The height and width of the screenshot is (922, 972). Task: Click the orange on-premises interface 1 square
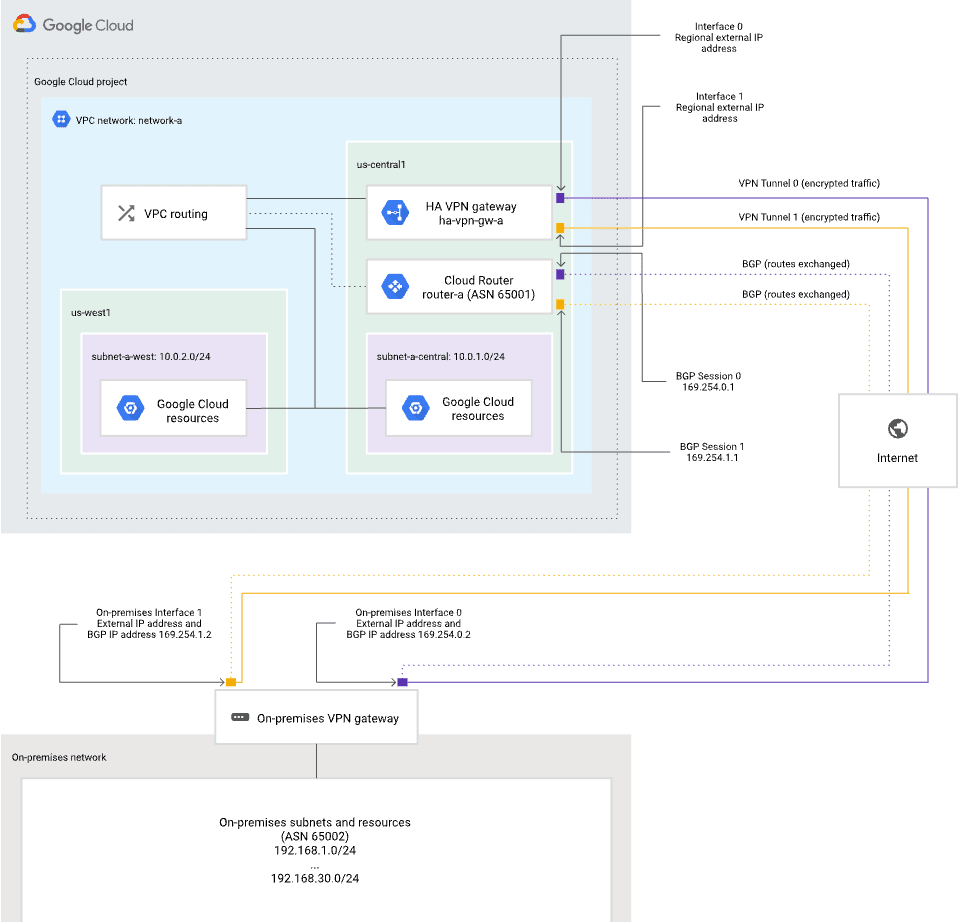click(x=231, y=682)
